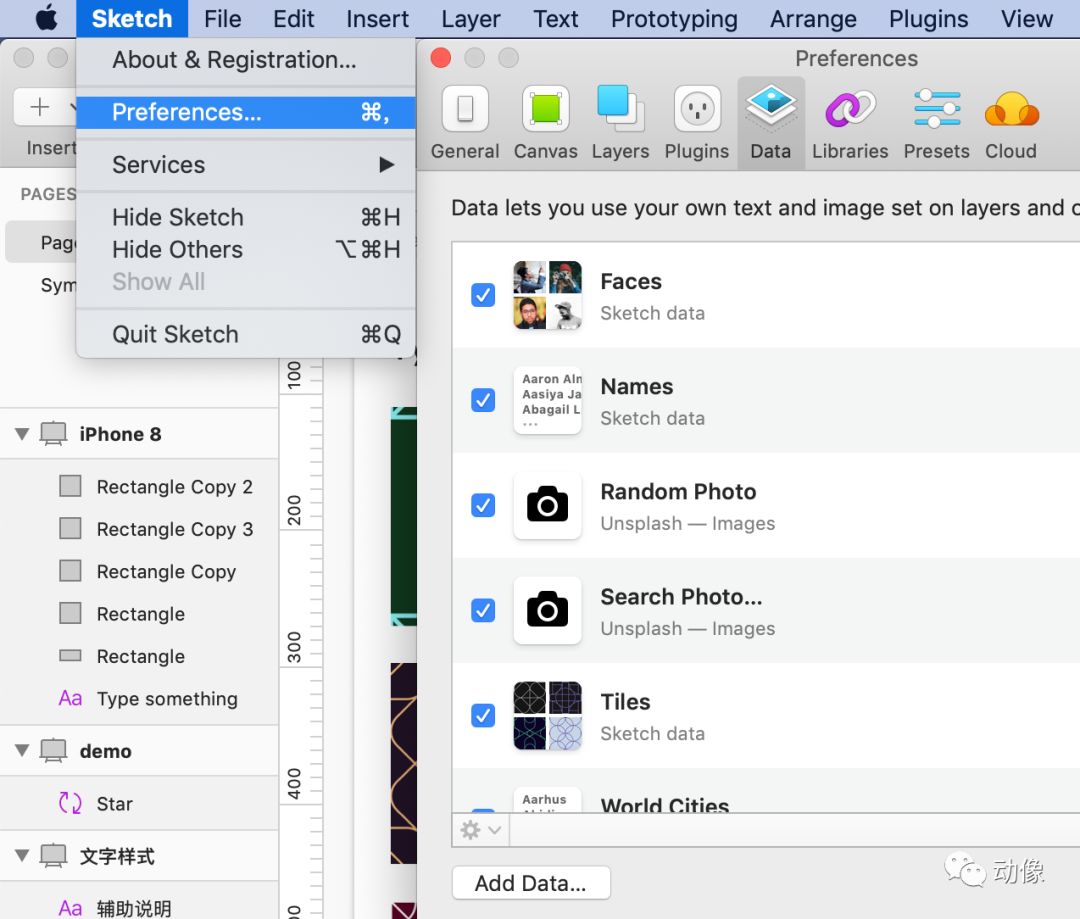The height and width of the screenshot is (919, 1080).
Task: Collapse the iPhone 8 artboard group
Action: tap(22, 434)
